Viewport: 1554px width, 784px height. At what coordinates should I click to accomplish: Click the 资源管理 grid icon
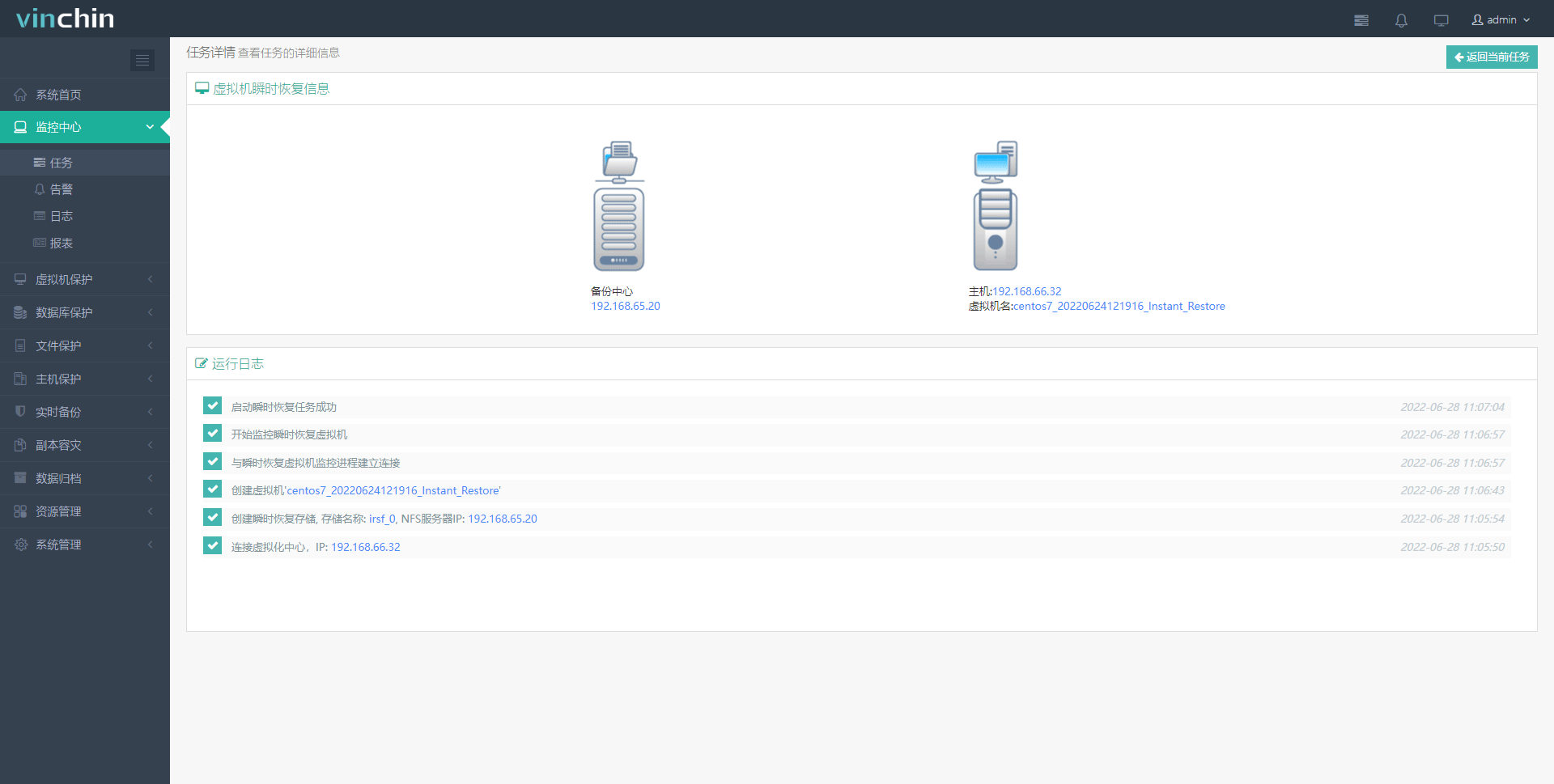pyautogui.click(x=20, y=511)
